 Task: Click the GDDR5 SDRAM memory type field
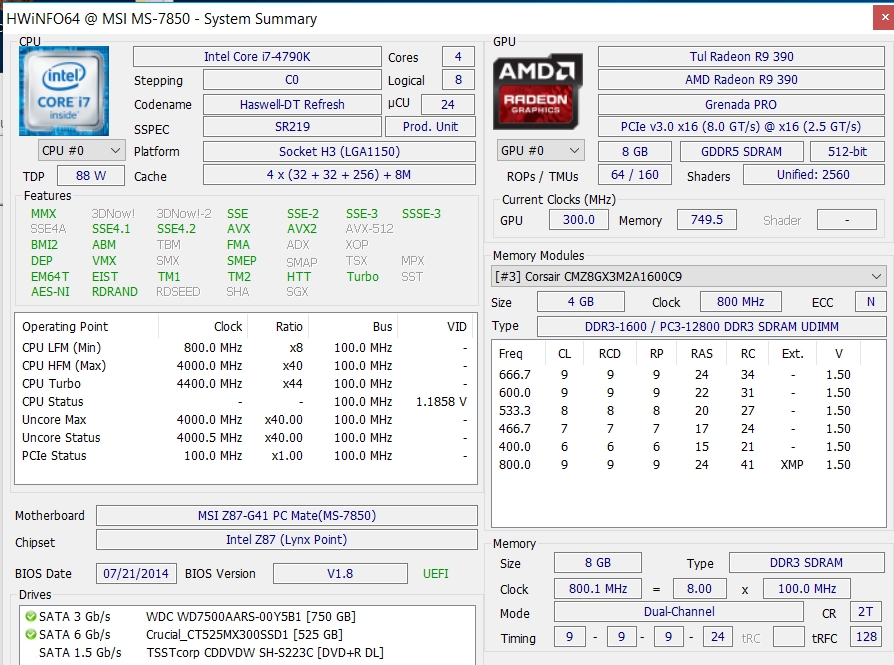pyautogui.click(x=741, y=152)
